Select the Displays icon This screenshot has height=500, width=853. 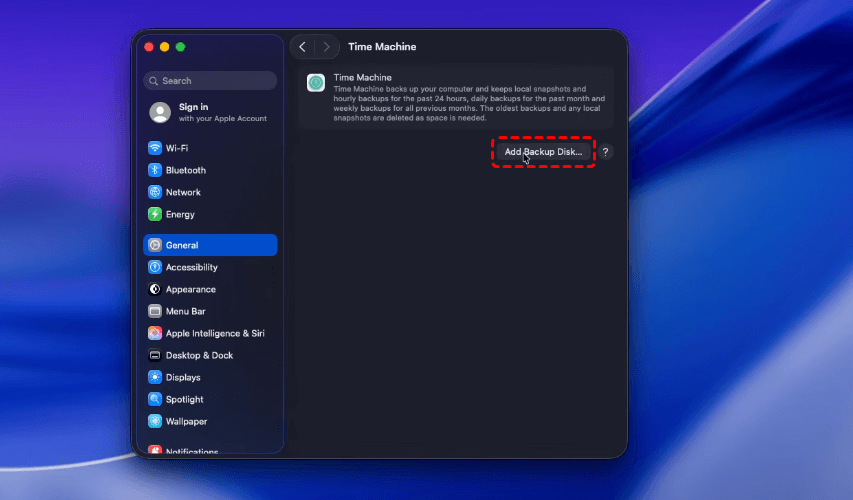[x=155, y=377]
